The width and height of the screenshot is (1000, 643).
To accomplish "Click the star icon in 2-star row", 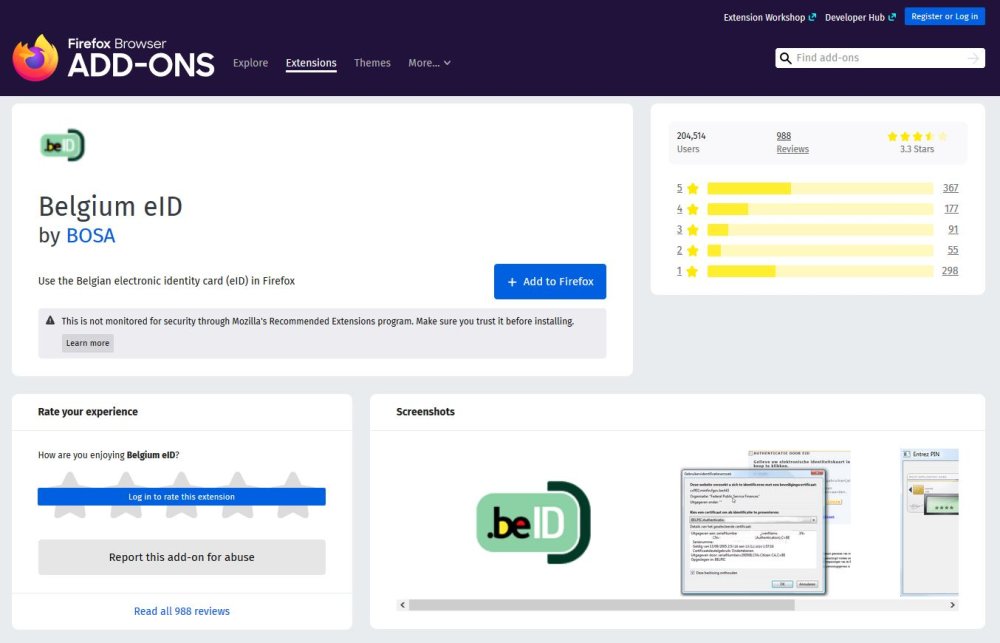I will point(693,251).
